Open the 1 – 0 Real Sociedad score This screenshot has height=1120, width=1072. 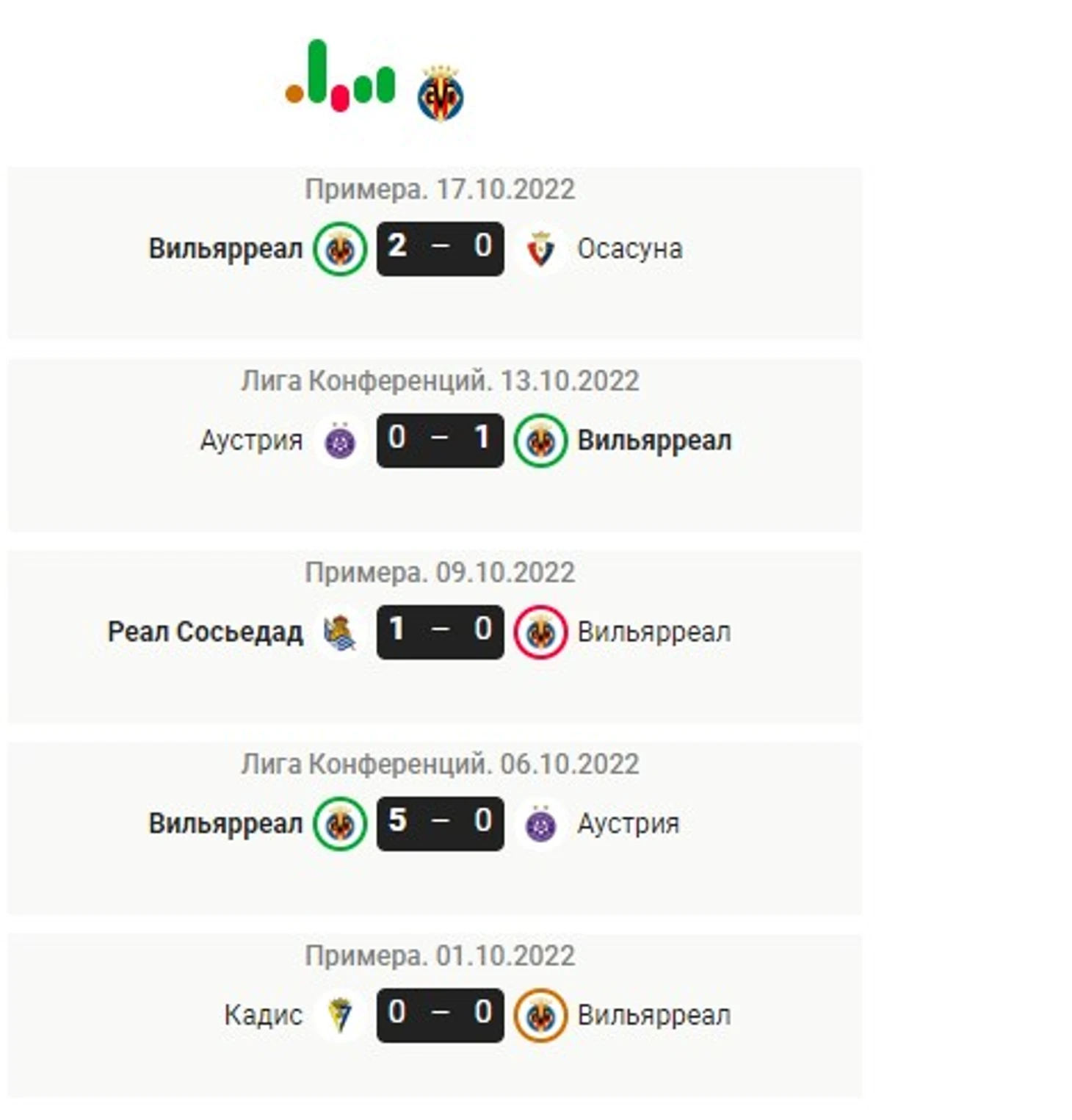440,632
